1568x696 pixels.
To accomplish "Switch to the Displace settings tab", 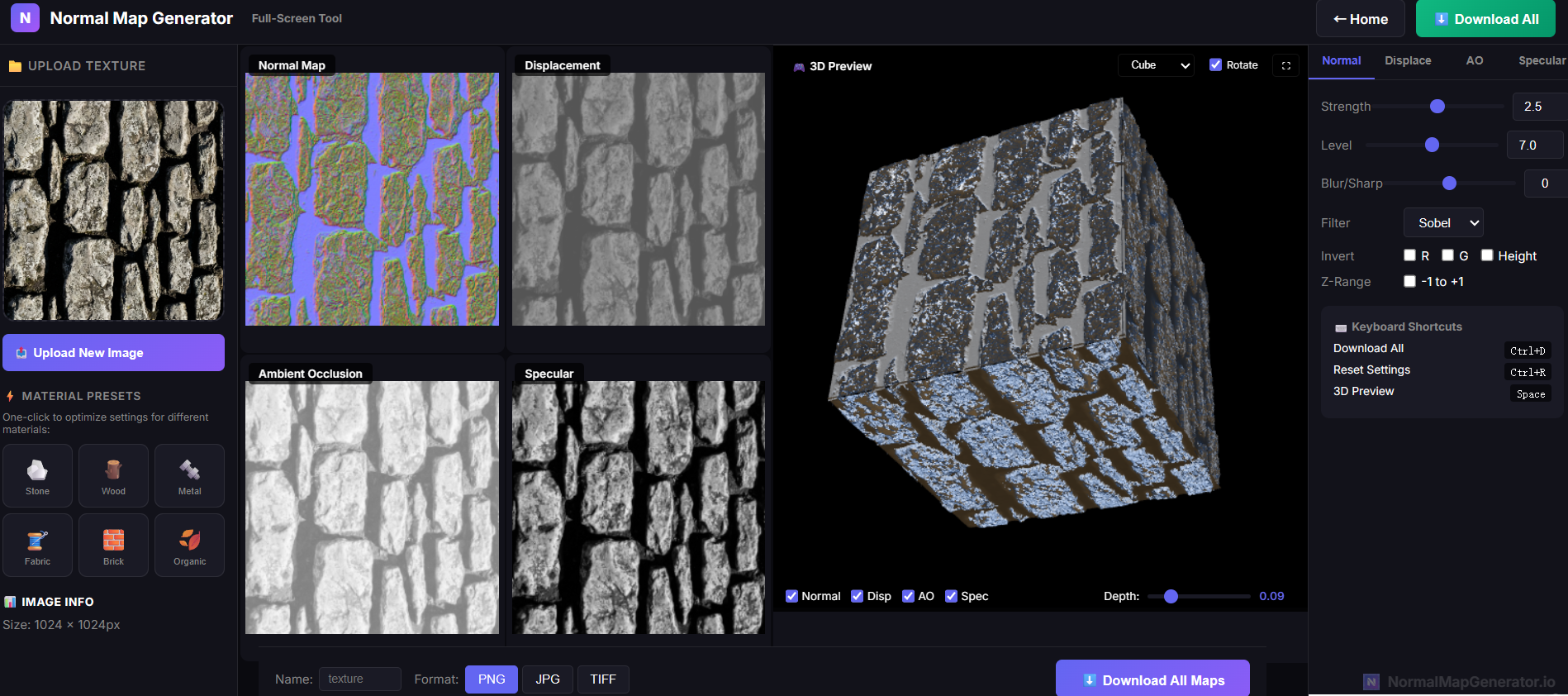I will [1408, 60].
